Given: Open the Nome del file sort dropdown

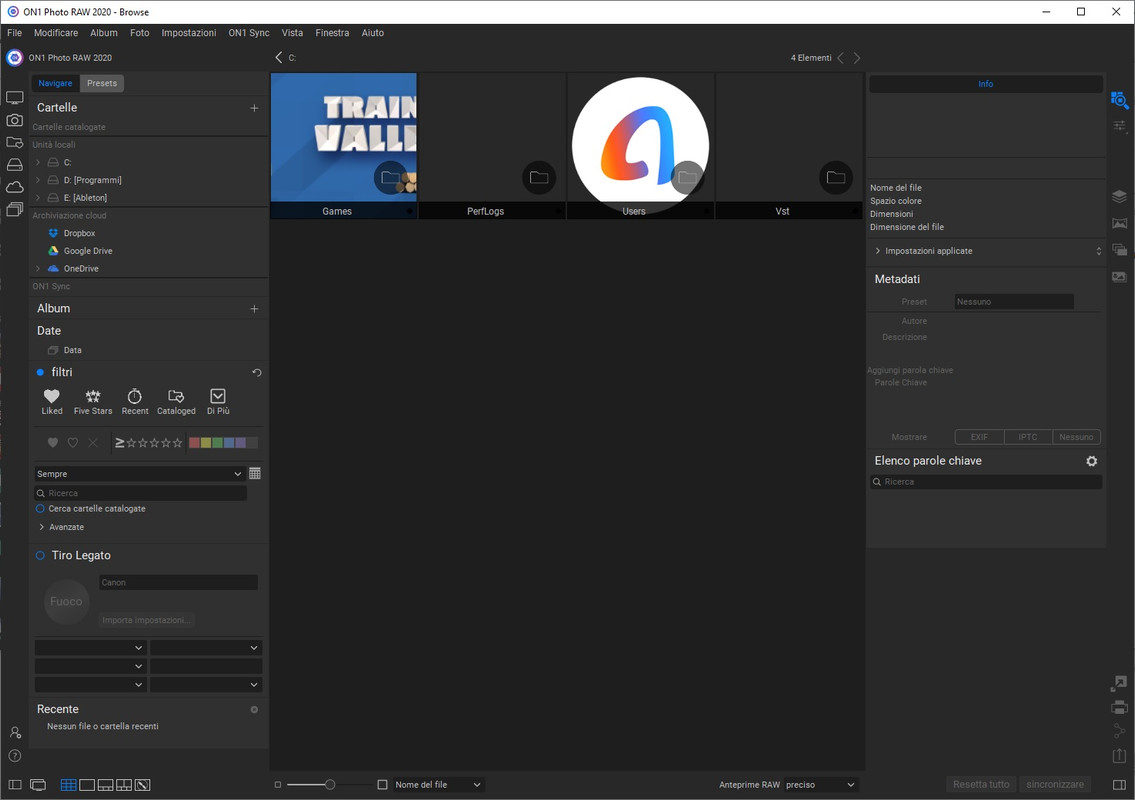Looking at the screenshot, I should (x=438, y=785).
